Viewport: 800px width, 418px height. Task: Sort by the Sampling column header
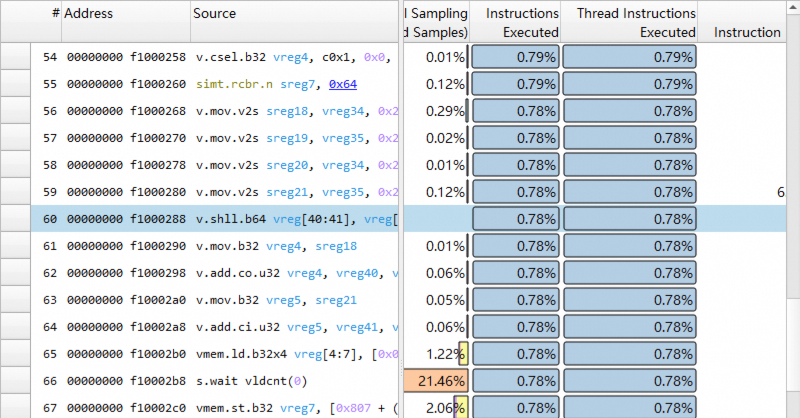click(436, 21)
